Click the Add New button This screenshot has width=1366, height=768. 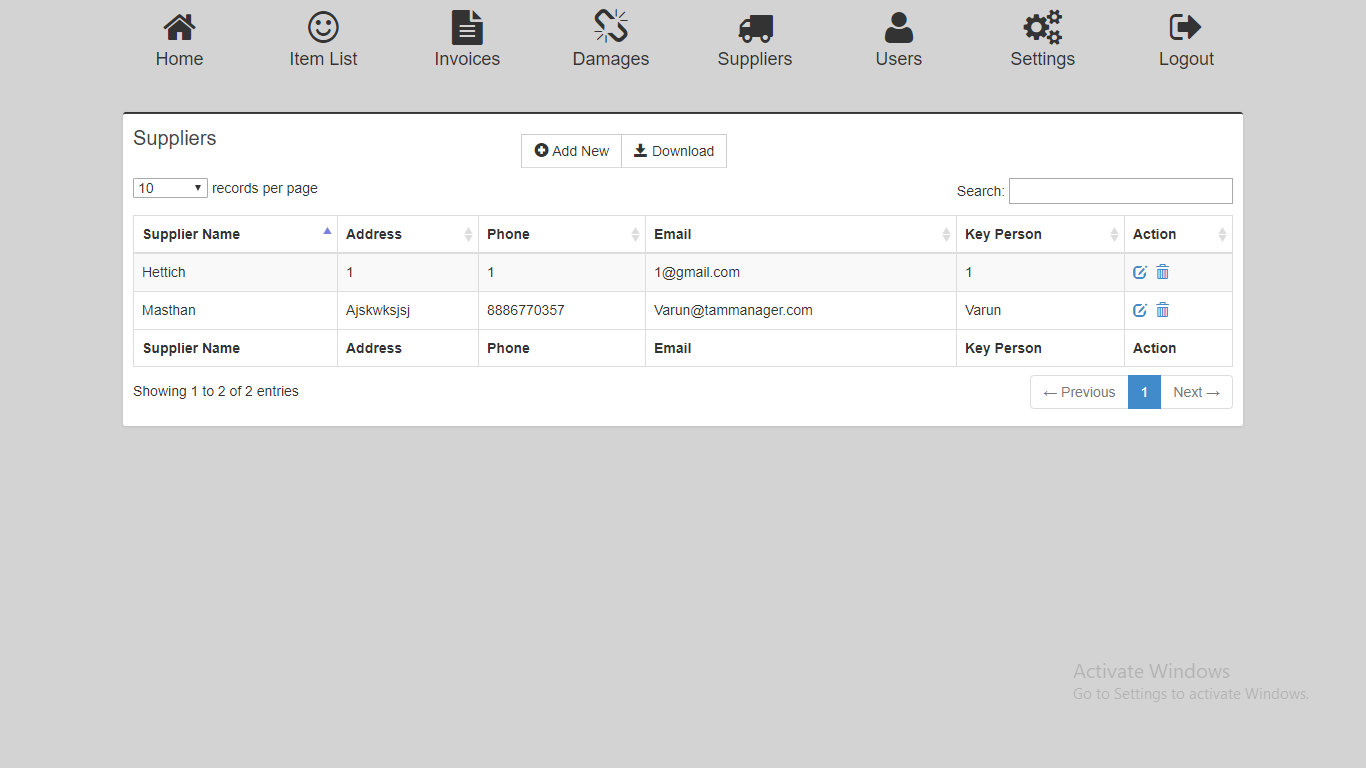pos(572,151)
